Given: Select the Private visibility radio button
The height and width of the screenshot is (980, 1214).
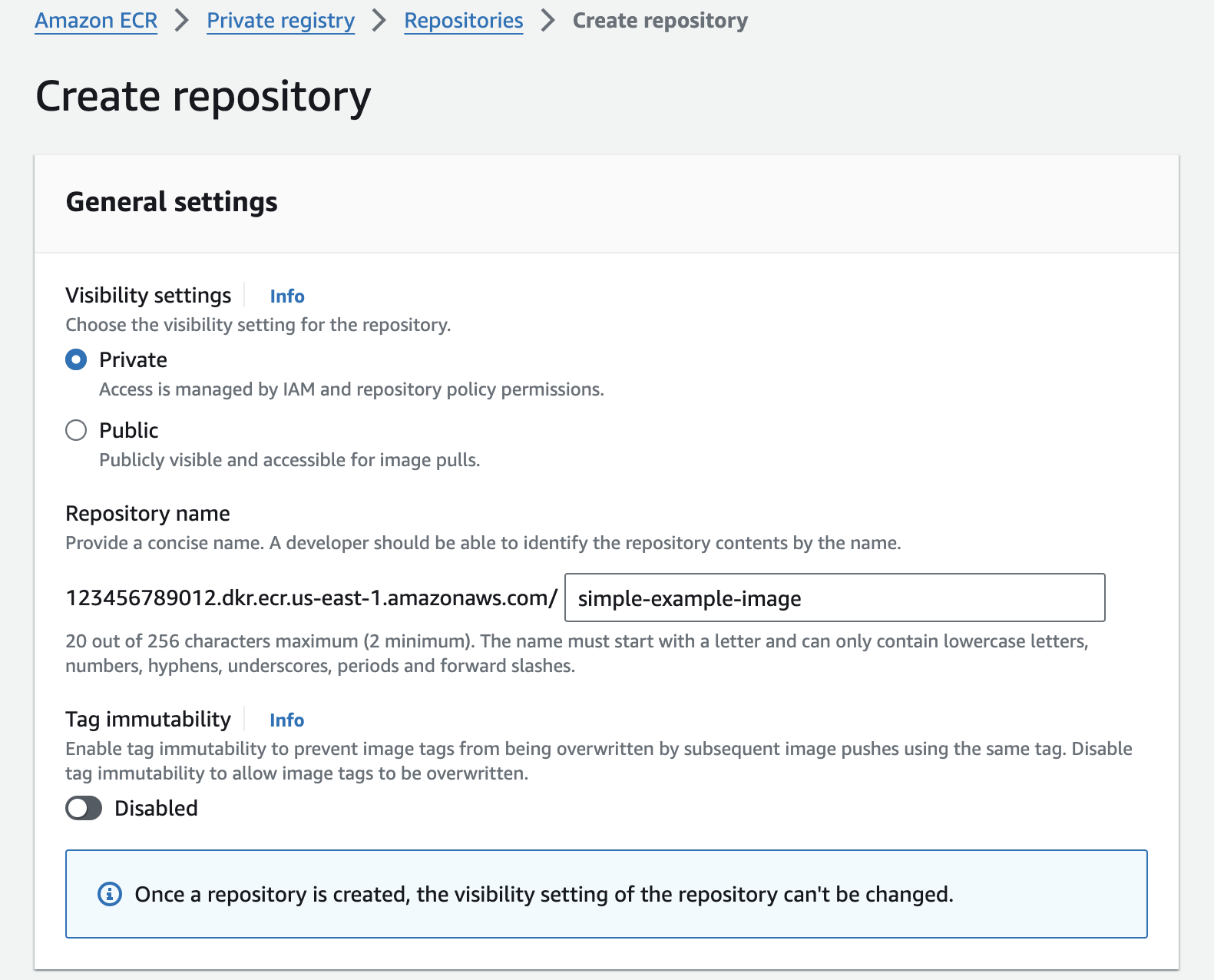Looking at the screenshot, I should (x=76, y=359).
